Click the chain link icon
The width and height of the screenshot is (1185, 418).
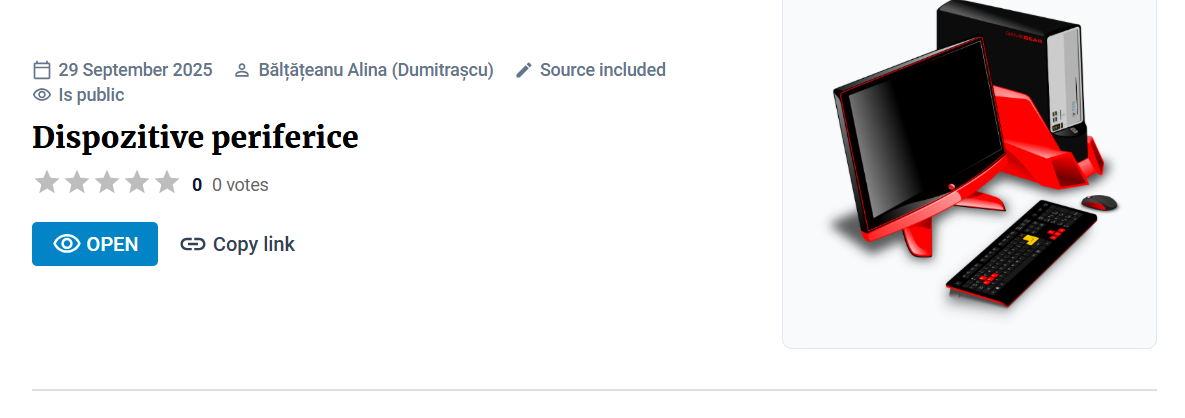(x=193, y=244)
